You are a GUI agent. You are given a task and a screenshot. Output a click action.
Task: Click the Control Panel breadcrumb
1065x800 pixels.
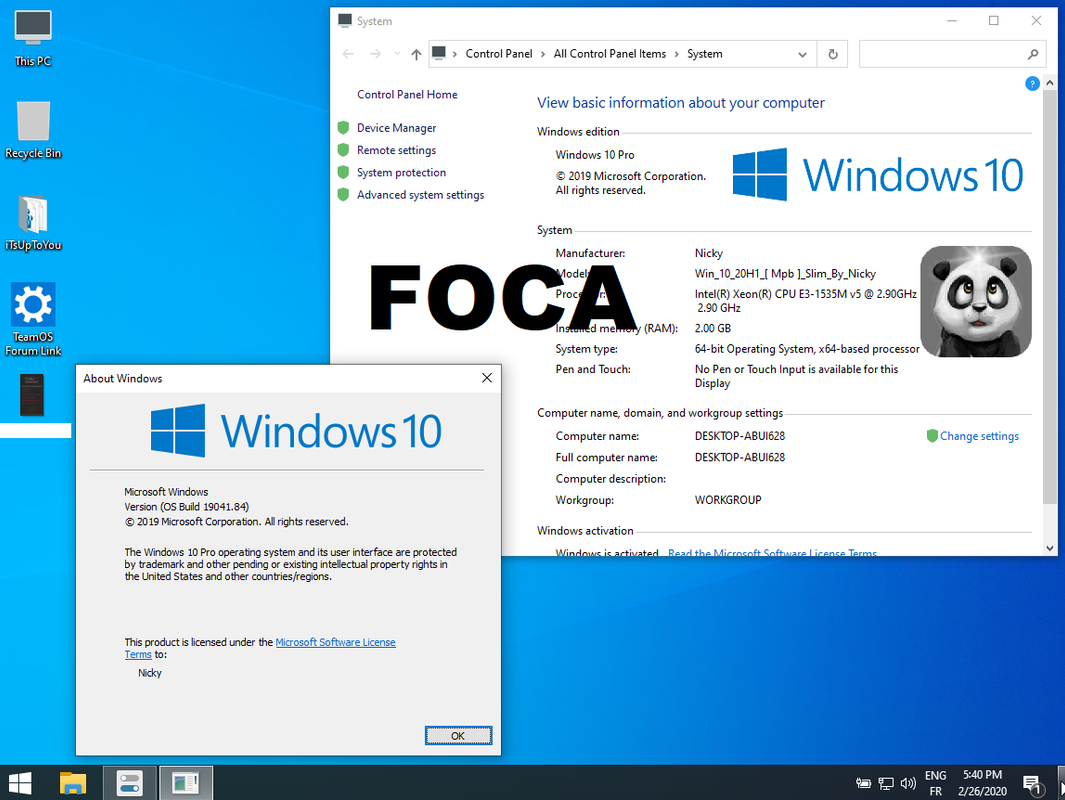point(499,54)
